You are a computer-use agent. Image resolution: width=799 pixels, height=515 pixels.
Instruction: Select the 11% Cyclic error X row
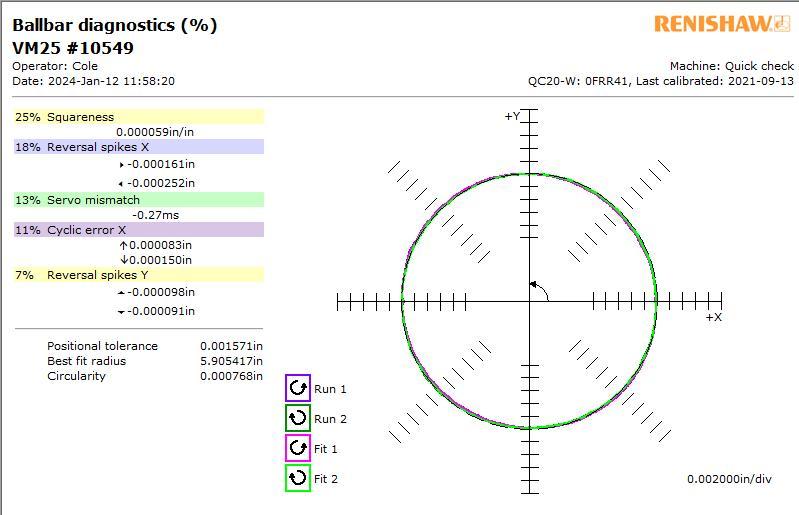[138, 230]
